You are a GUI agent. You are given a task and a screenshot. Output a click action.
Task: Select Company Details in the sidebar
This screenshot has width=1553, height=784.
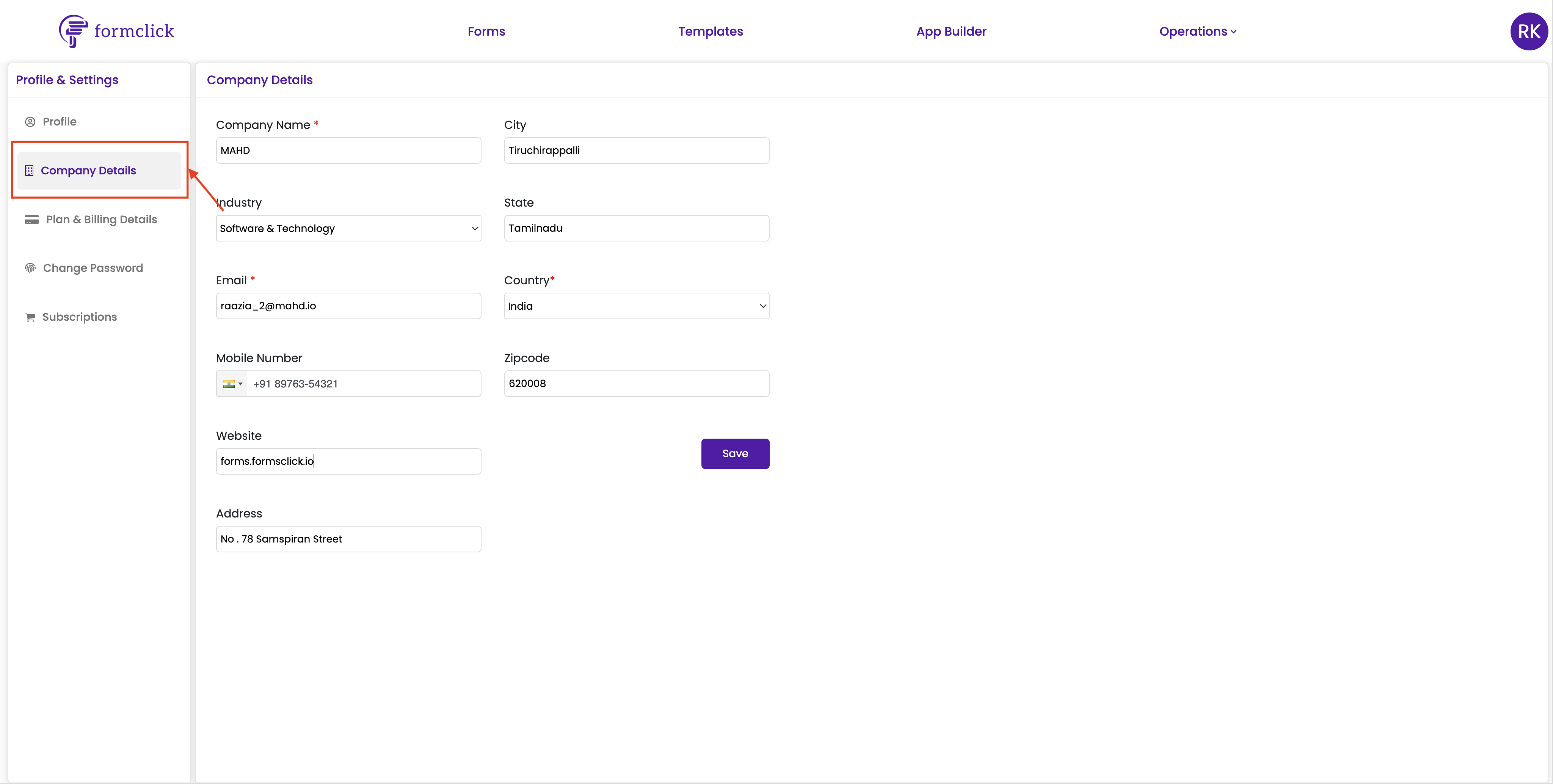coord(99,171)
